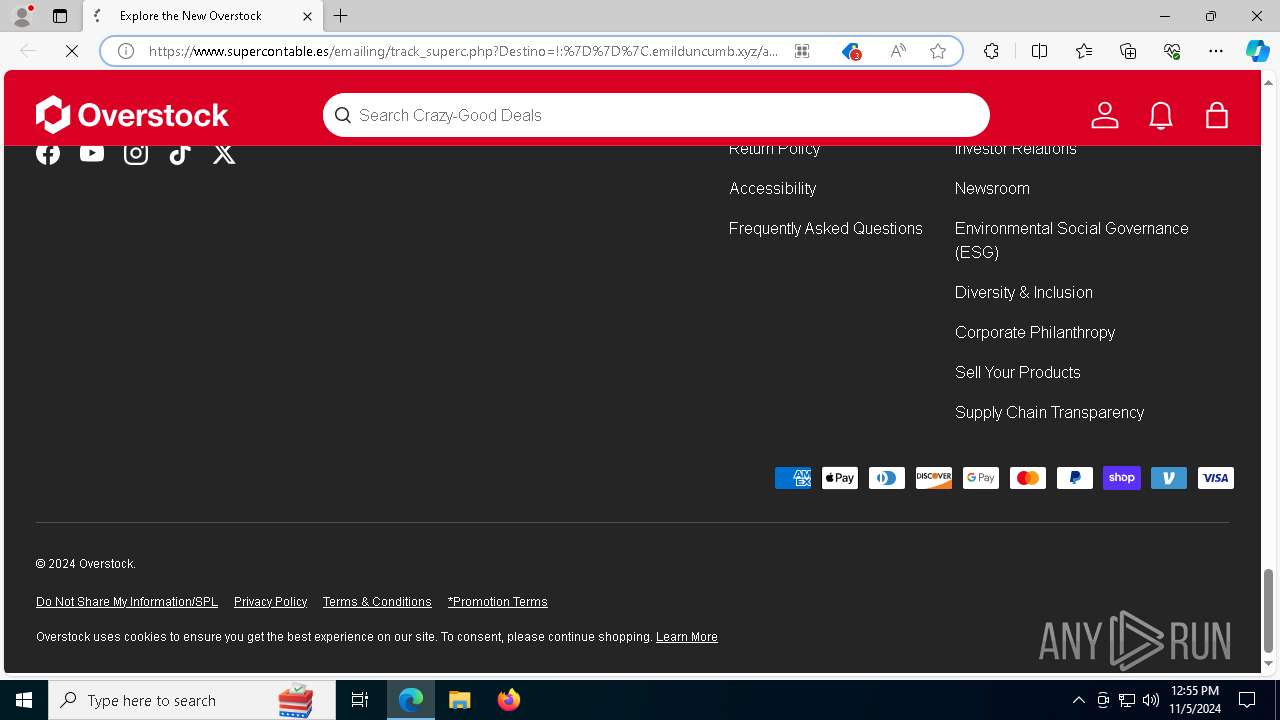
Task: Open the *Promotion Terms link
Action: (x=498, y=602)
